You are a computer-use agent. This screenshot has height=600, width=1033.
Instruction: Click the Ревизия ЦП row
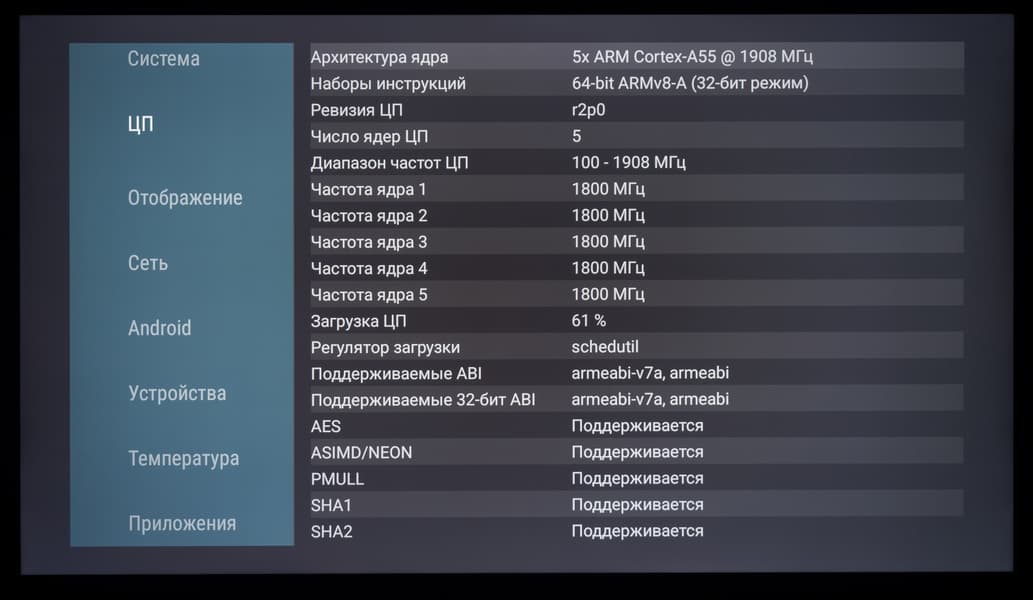[x=637, y=109]
